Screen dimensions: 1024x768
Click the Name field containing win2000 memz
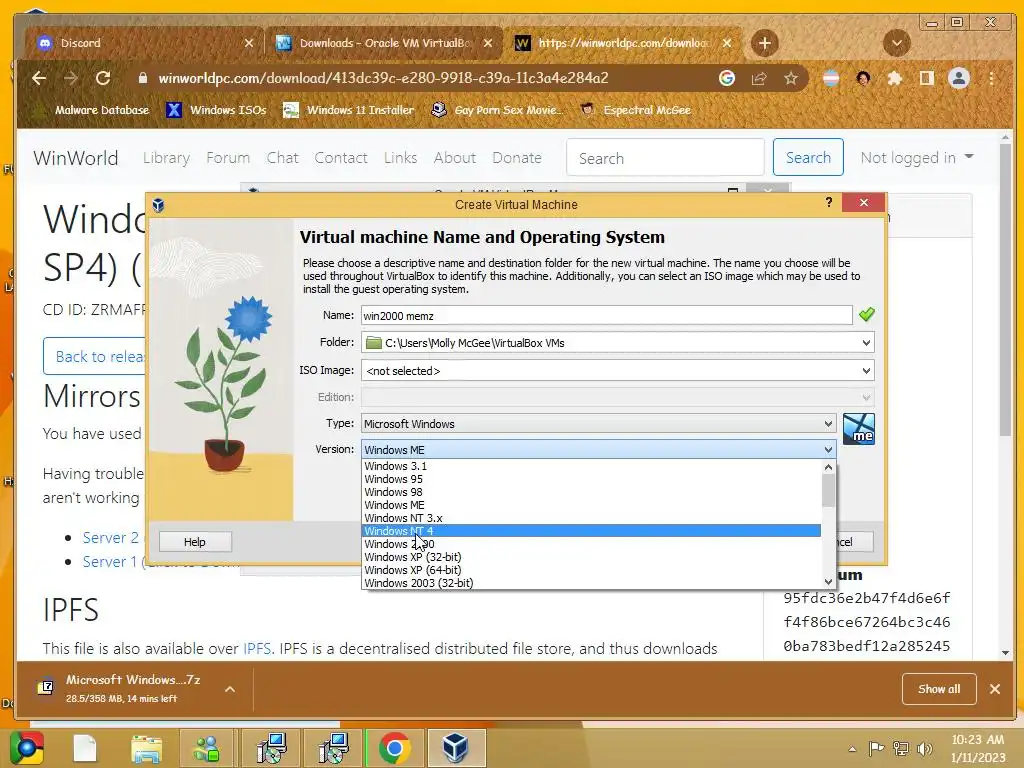607,315
